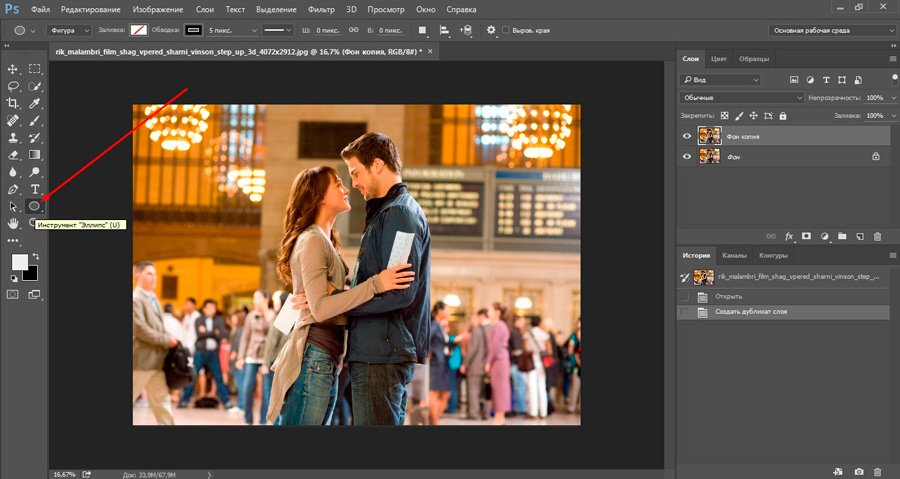Open the Фигура tool mode dropdown
Screen dimensions: 900x479
tap(68, 30)
